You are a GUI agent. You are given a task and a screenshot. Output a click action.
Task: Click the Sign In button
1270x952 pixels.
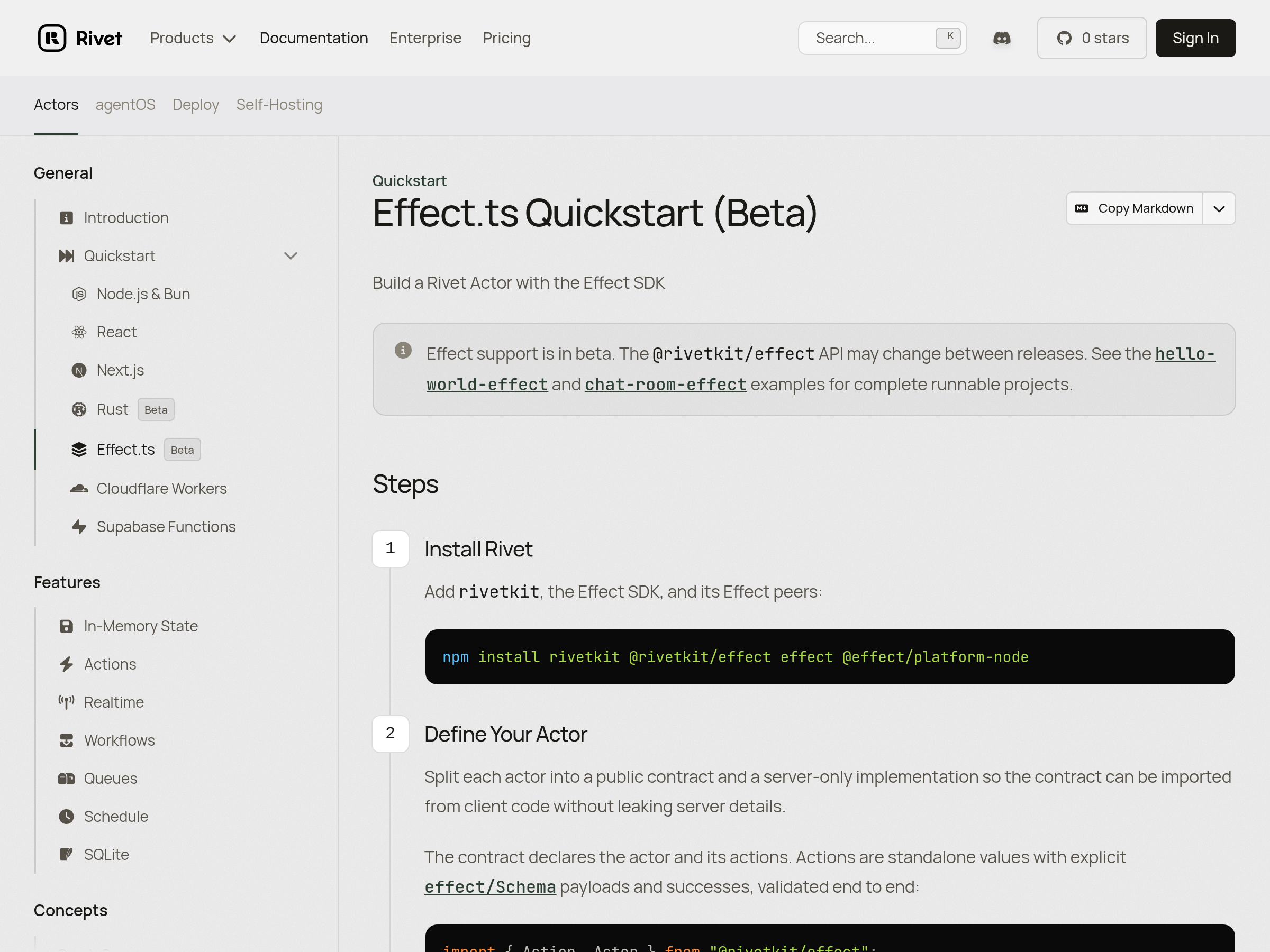[1195, 38]
